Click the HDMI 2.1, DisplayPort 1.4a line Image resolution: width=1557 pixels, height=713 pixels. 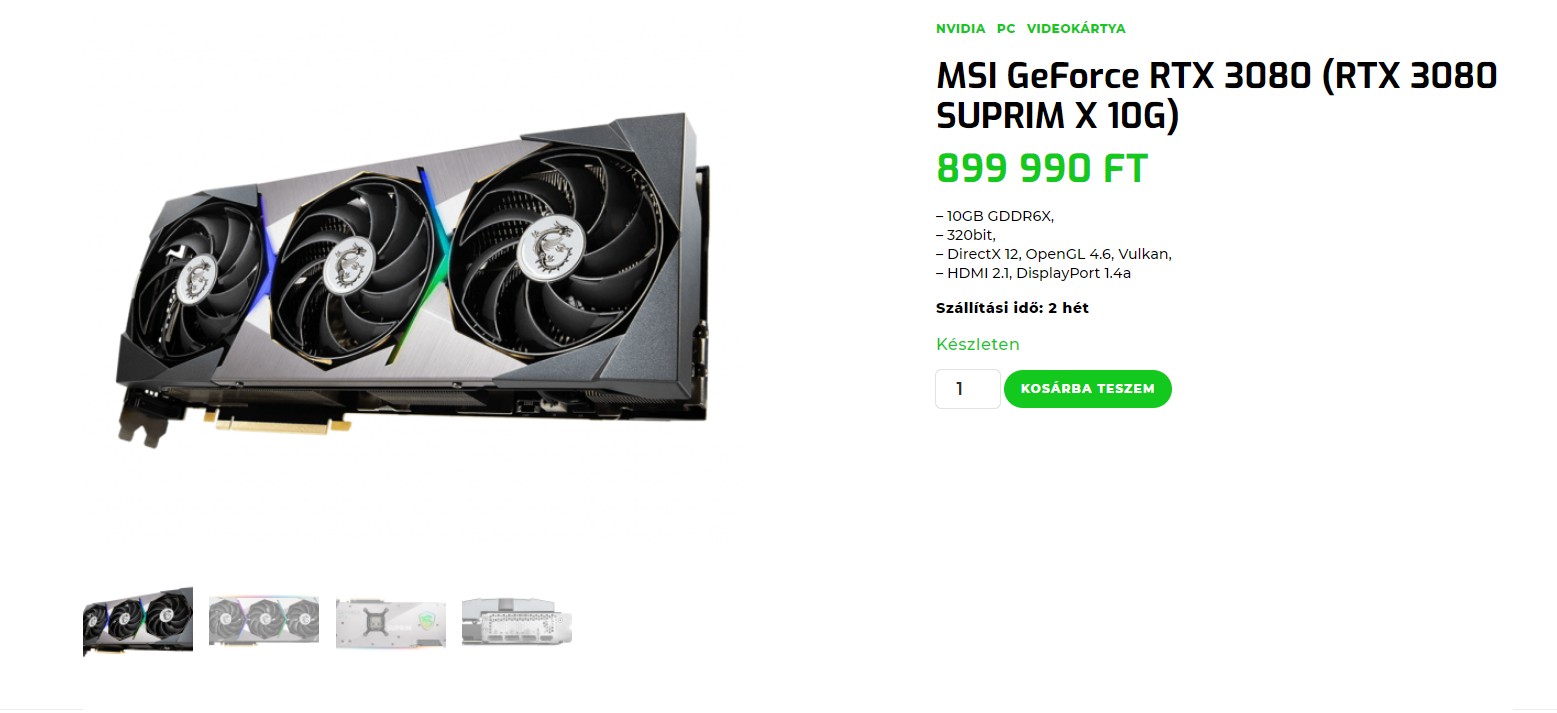pos(1034,273)
